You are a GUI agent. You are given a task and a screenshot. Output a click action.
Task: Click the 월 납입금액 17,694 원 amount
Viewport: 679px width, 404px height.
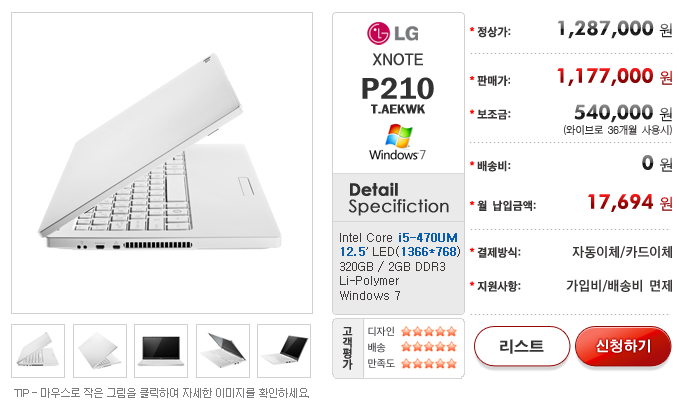pyautogui.click(x=630, y=202)
